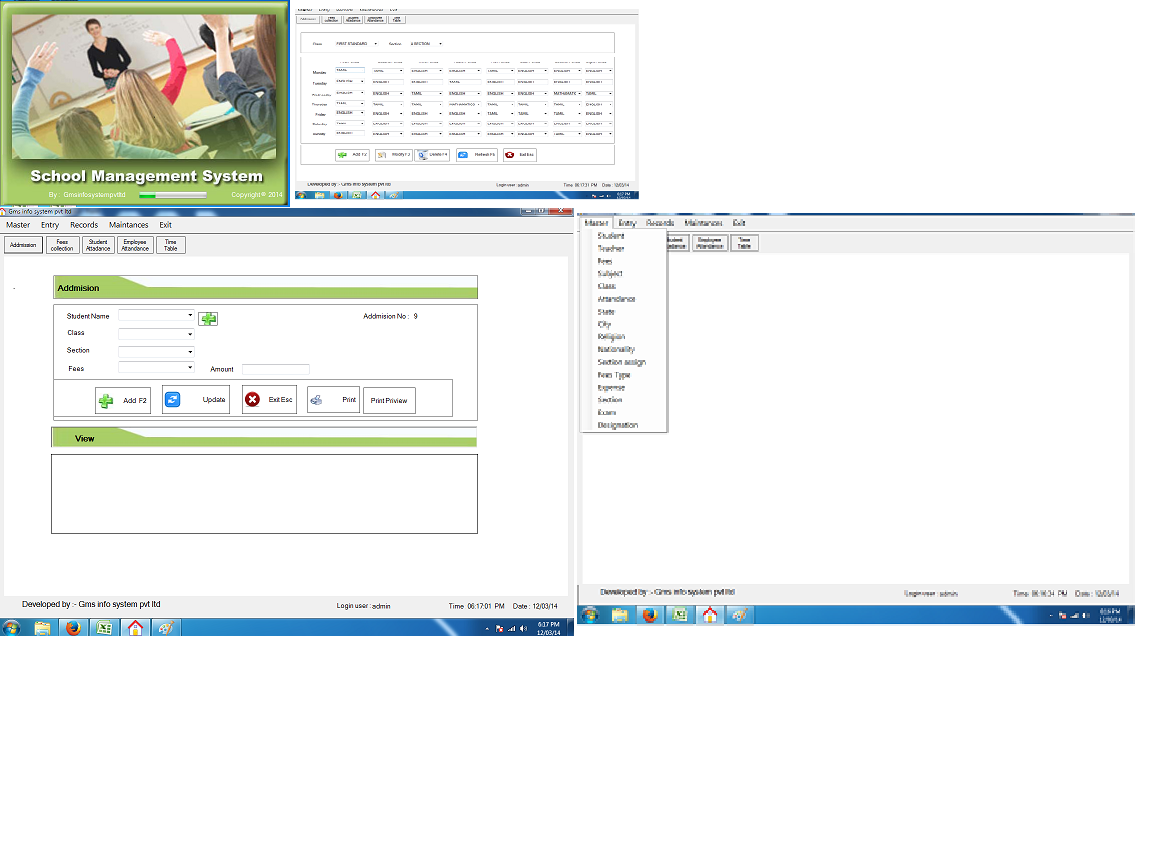Open A SECTION dropdown in timetable window
1152x864 pixels.
[426, 44]
